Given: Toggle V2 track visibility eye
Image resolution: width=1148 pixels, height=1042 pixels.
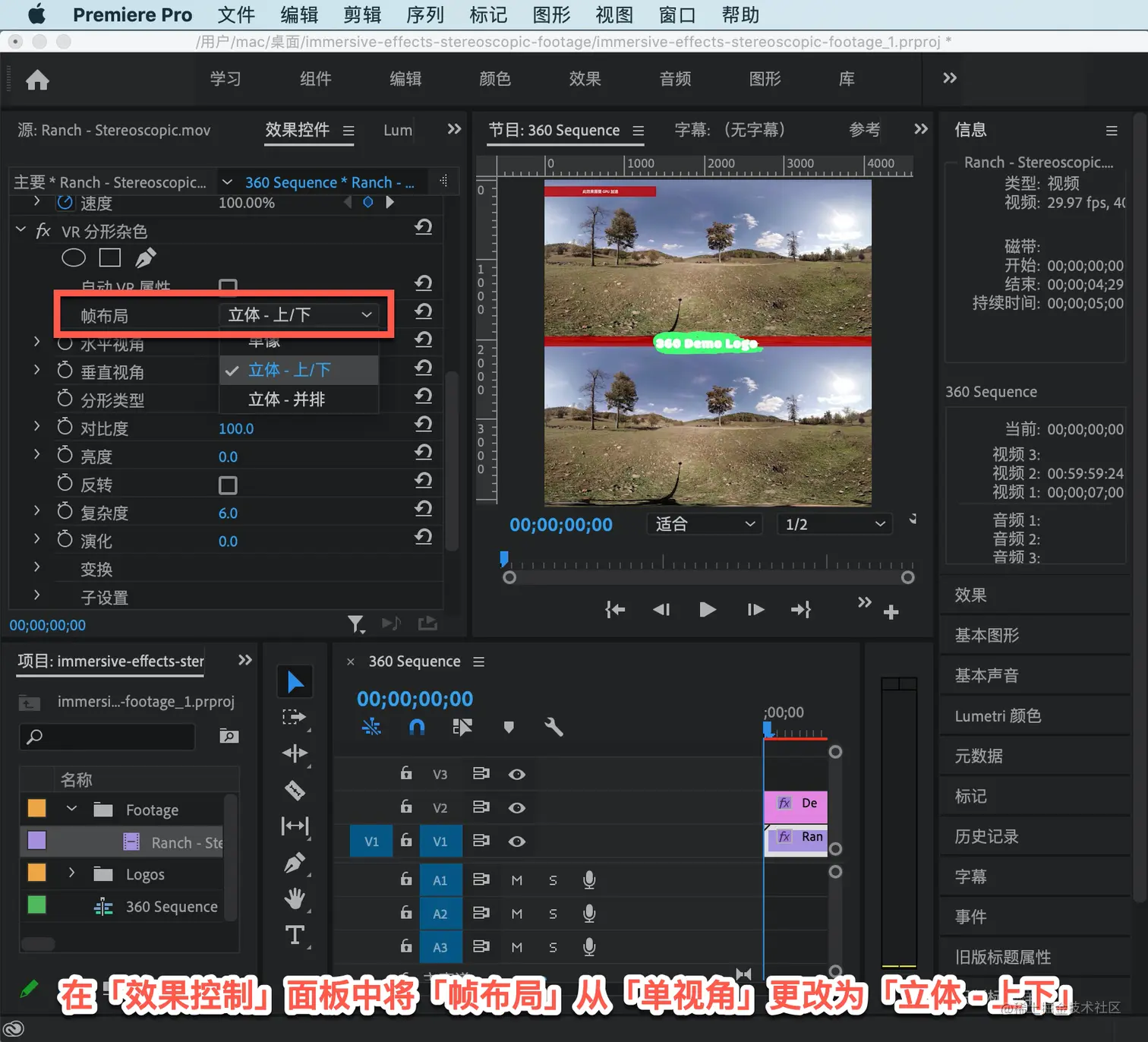Looking at the screenshot, I should [x=517, y=808].
